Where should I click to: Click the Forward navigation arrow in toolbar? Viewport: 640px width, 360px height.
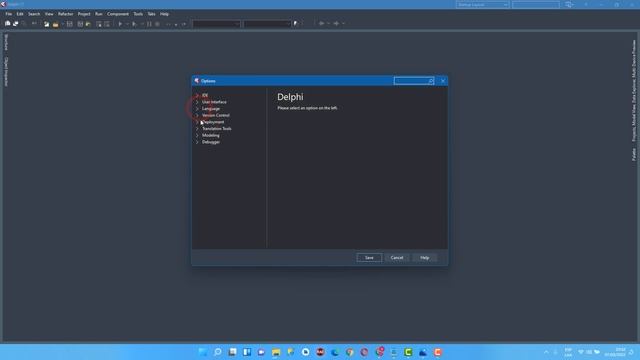[336, 24]
